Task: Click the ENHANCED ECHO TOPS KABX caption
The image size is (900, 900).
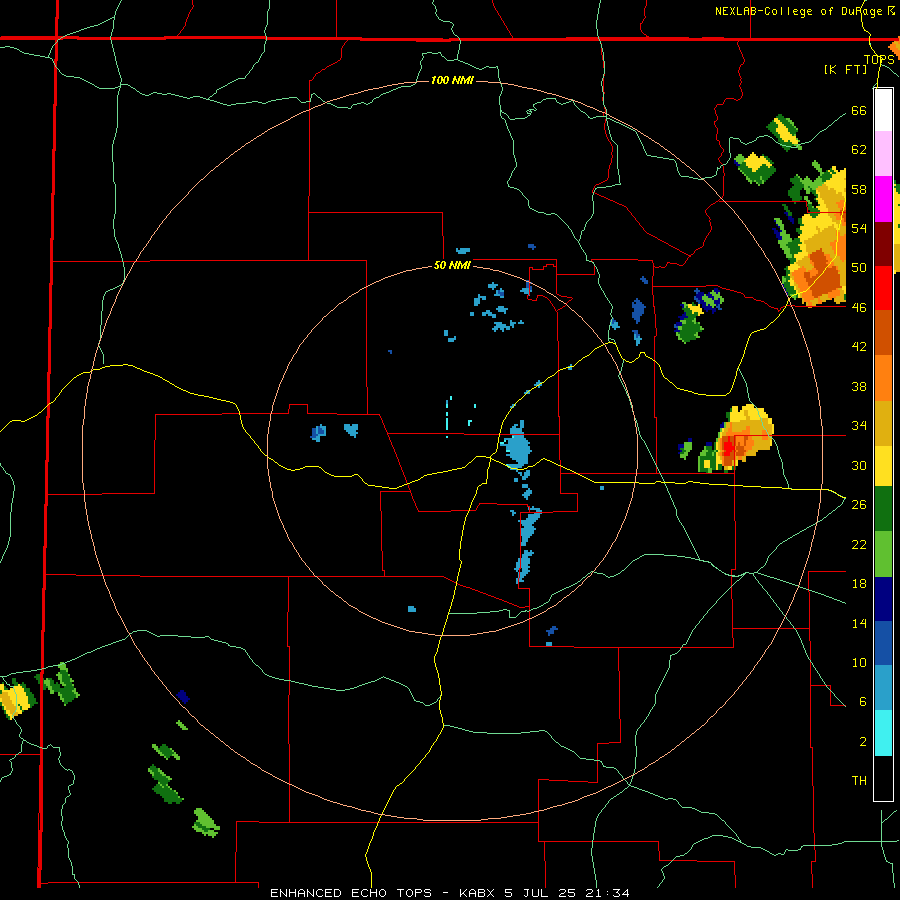Action: pos(450,893)
